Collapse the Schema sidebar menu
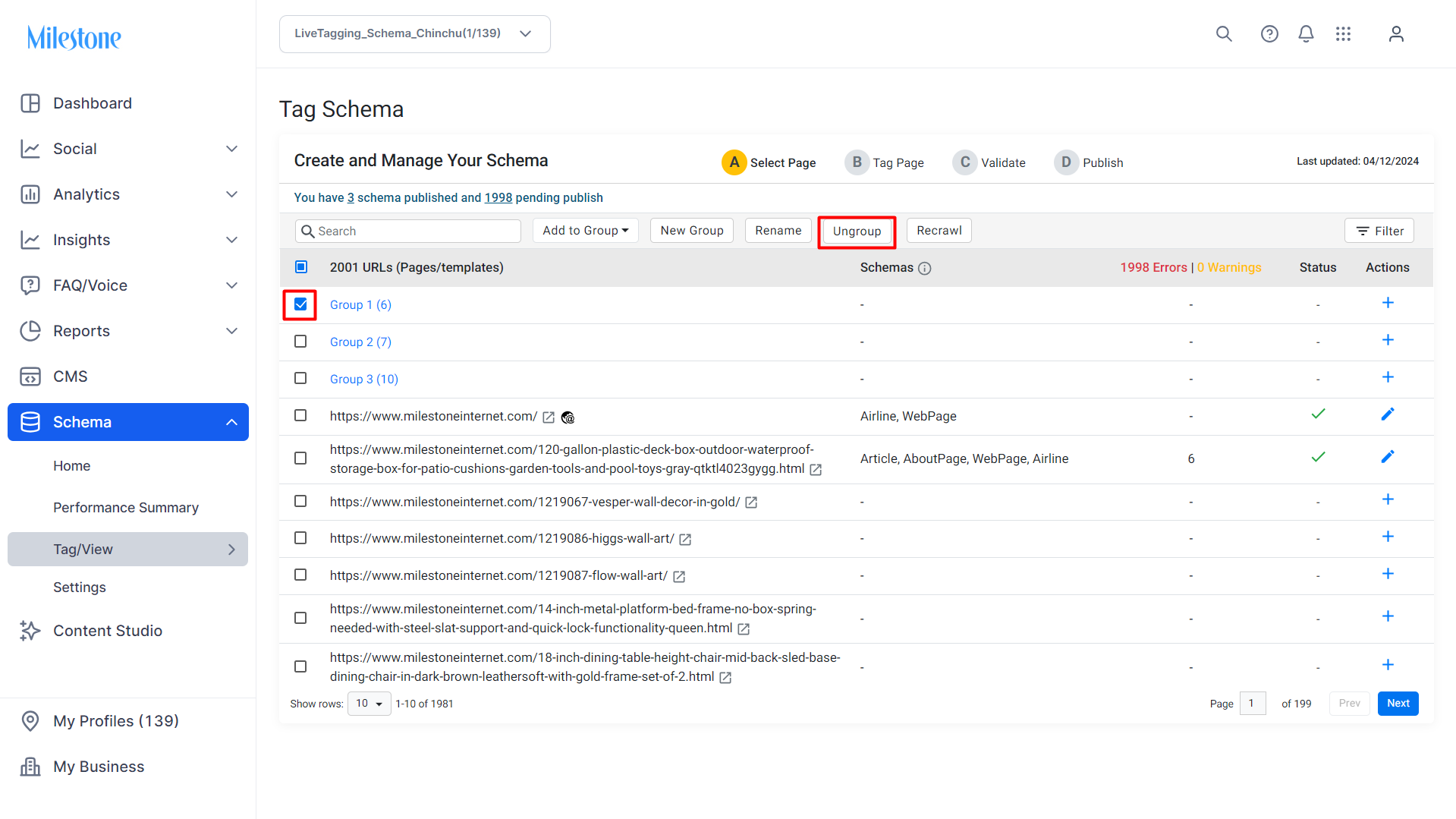 point(232,422)
